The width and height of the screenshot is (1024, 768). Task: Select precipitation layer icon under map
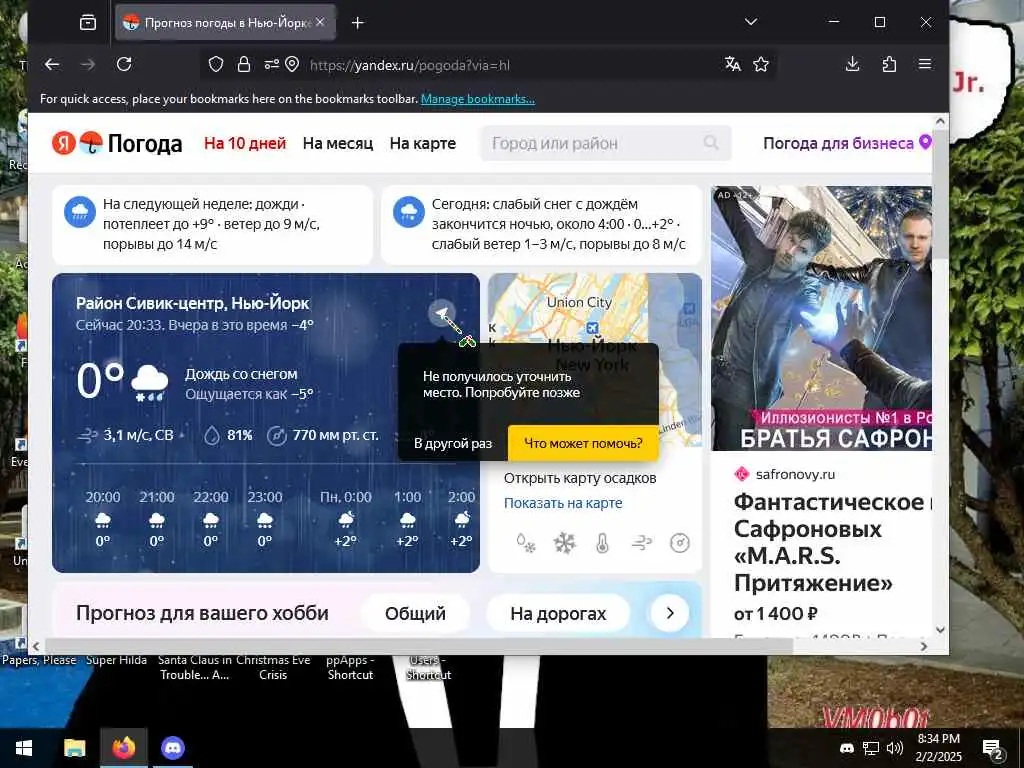(526, 543)
